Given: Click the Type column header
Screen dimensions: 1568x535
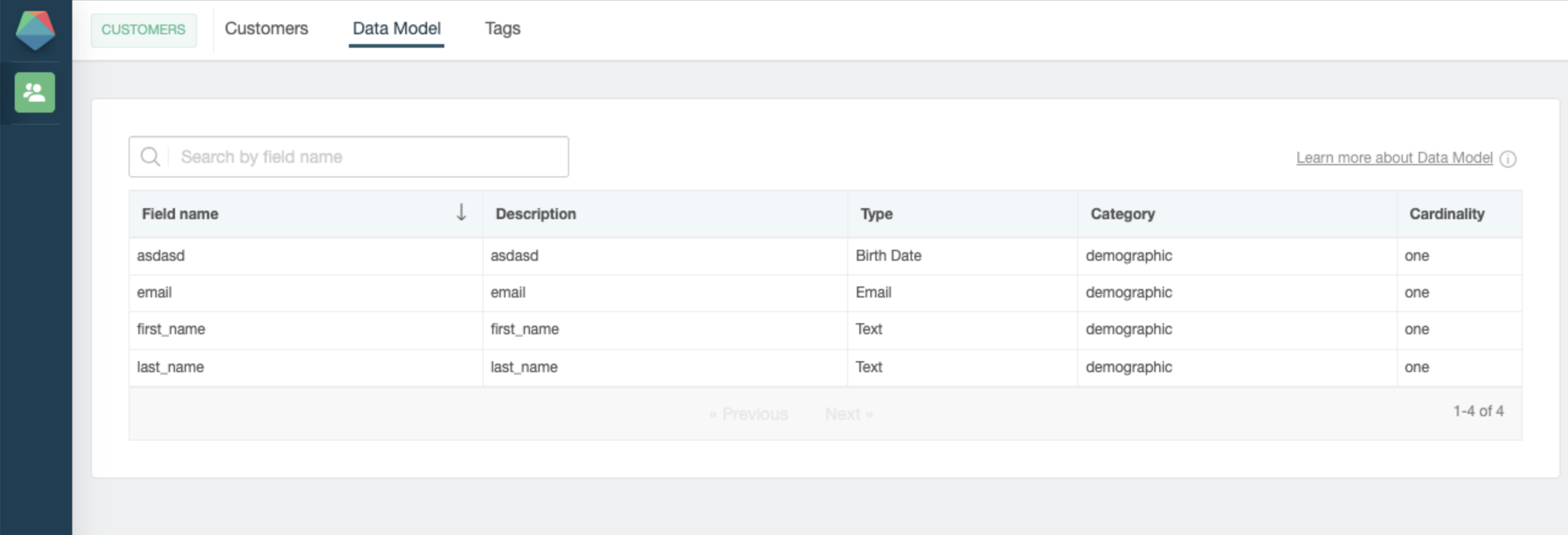Looking at the screenshot, I should (x=963, y=214).
